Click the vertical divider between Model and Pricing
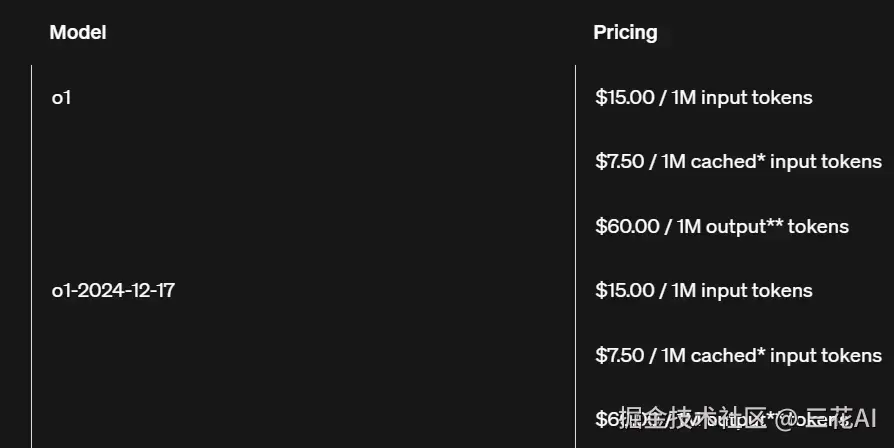 point(575,256)
